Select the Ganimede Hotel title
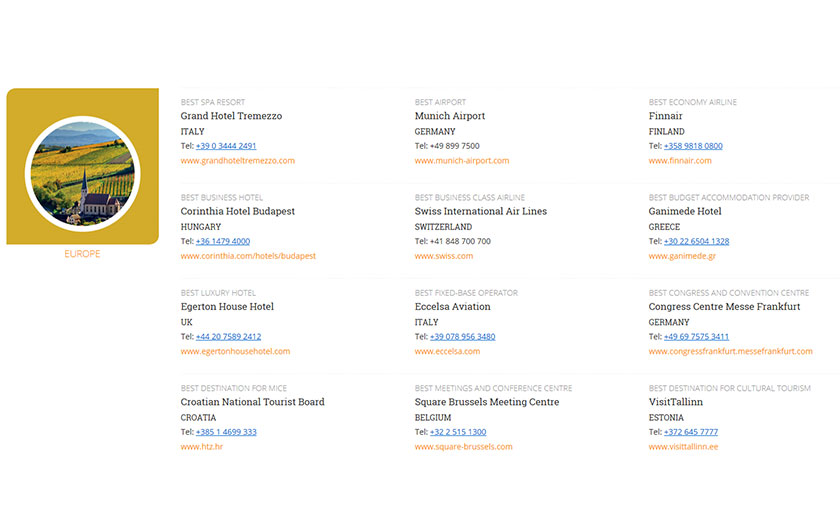840x525 pixels. 685,211
